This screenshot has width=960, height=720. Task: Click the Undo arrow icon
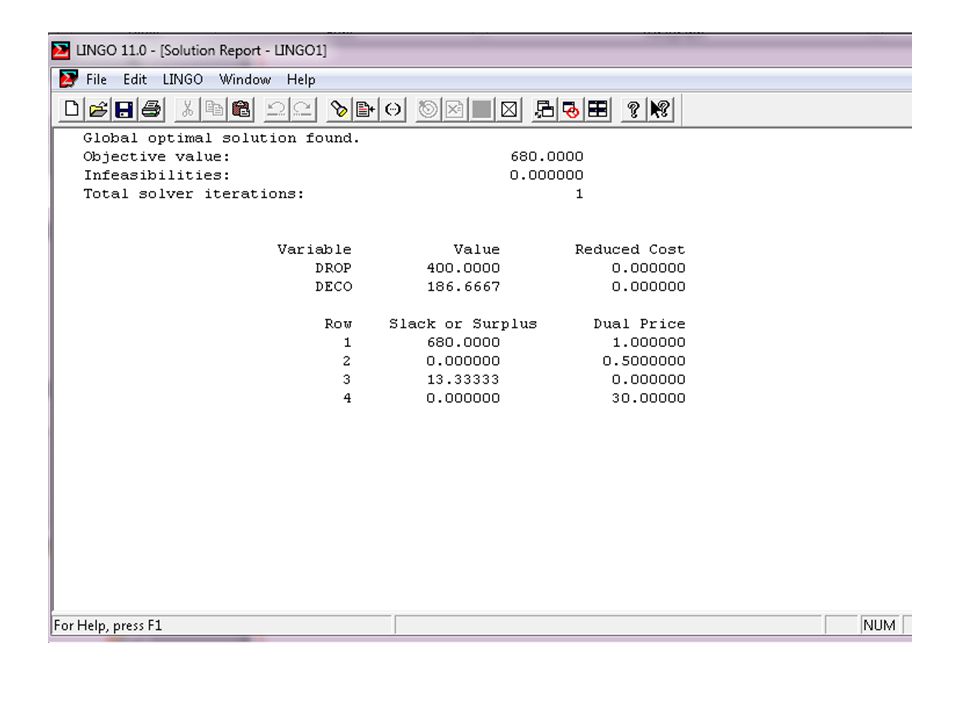276,110
